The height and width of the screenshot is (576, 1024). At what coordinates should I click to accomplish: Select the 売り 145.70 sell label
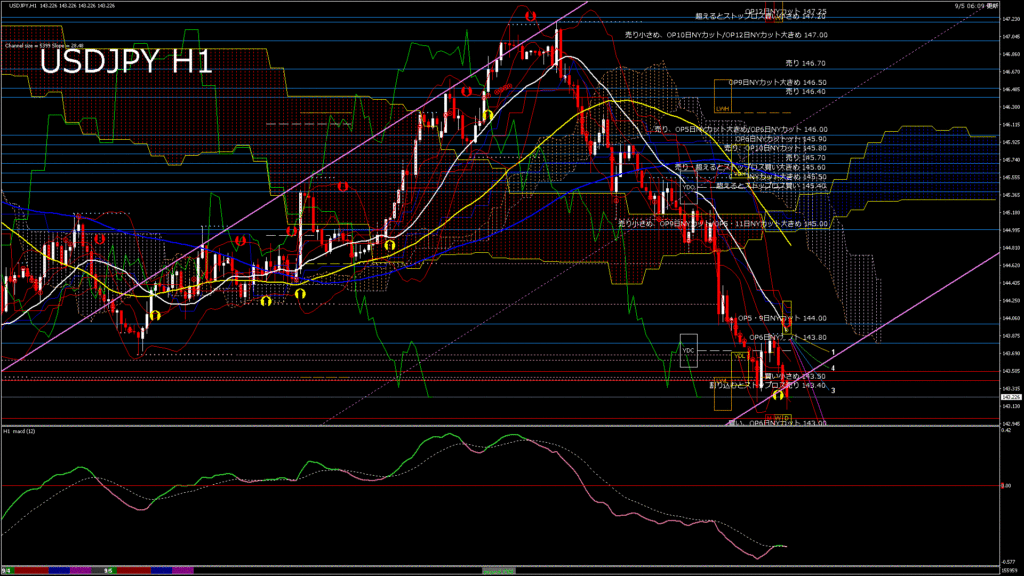pyautogui.click(x=805, y=158)
